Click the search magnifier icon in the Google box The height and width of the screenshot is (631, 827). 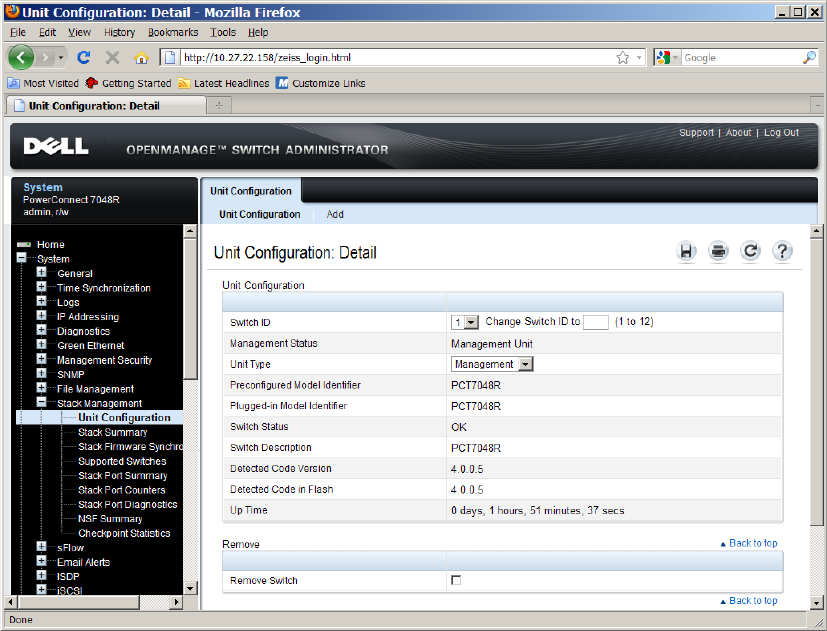(809, 58)
